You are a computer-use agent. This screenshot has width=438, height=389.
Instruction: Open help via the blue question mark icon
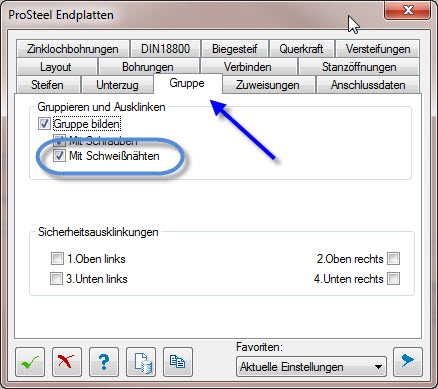[x=104, y=362]
